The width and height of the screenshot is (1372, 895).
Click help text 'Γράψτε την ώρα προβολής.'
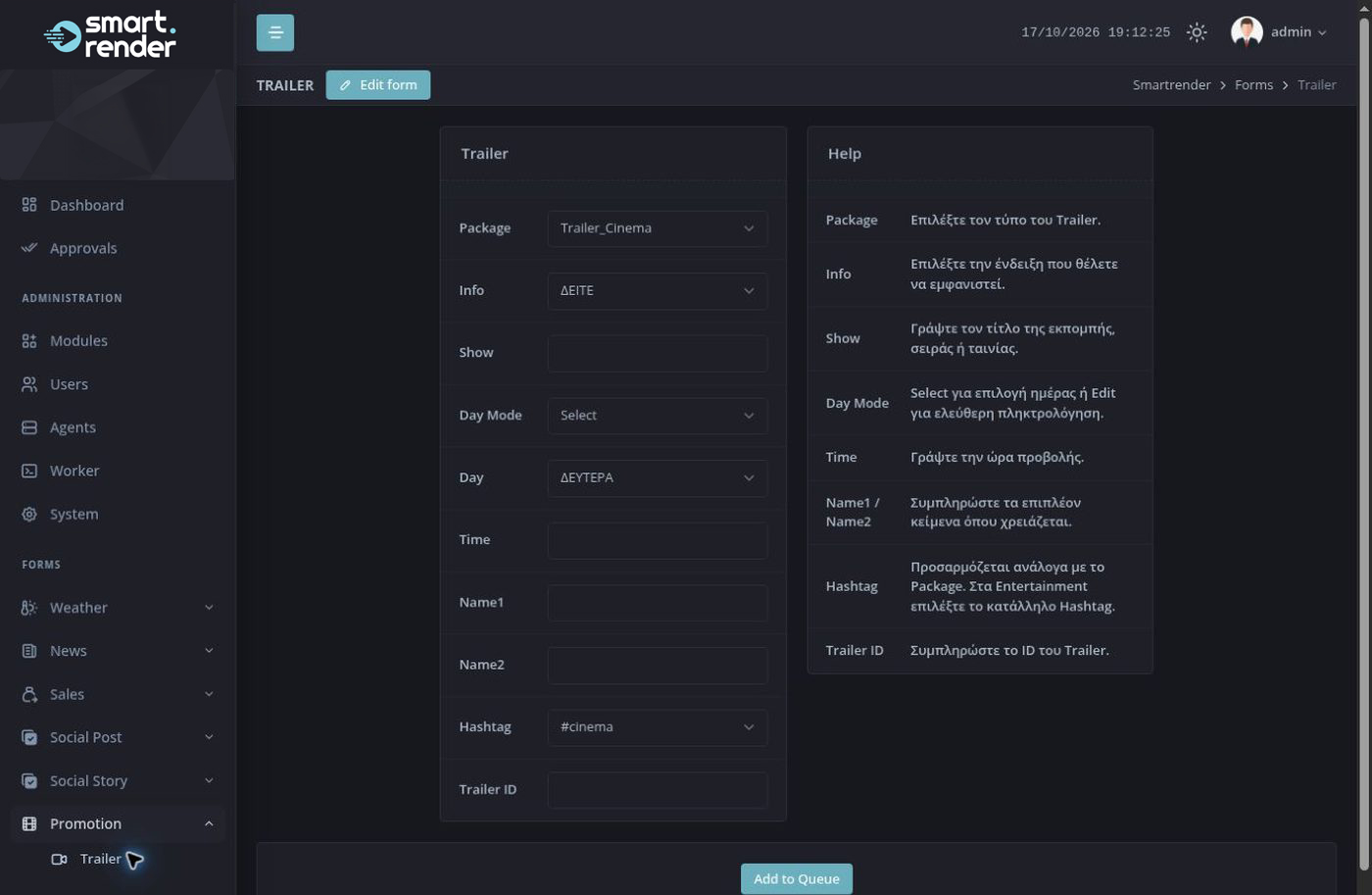coord(997,458)
